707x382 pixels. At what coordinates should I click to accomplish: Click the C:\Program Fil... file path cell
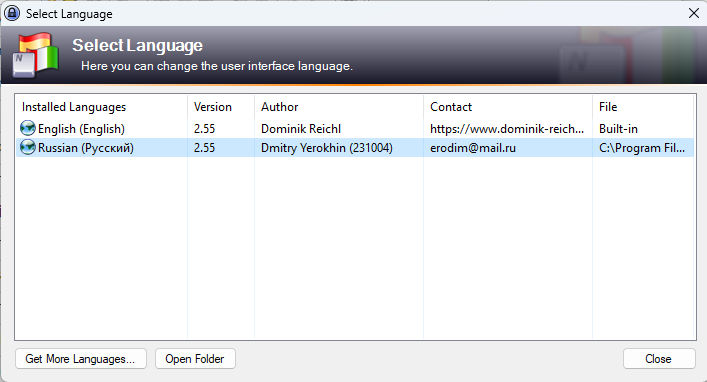click(x=642, y=148)
